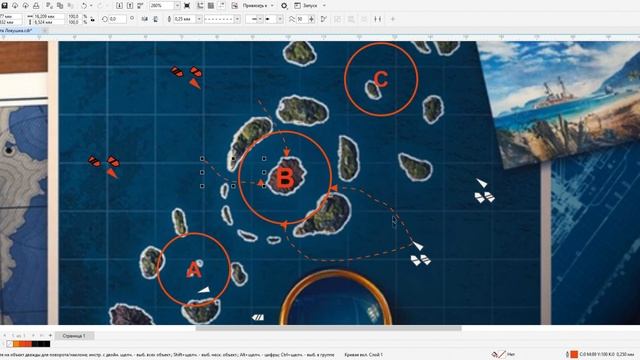The height and width of the screenshot is (360, 640).
Task: Switch to full-screen preview icon
Action: [x=187, y=6]
